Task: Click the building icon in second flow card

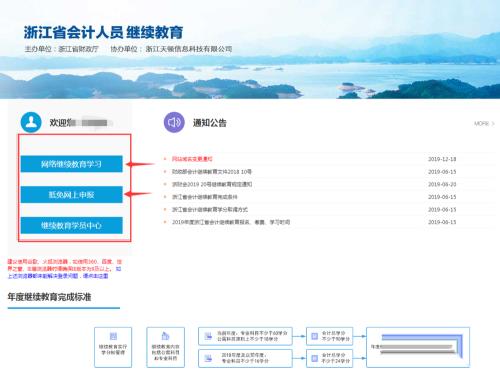Action: (x=165, y=336)
